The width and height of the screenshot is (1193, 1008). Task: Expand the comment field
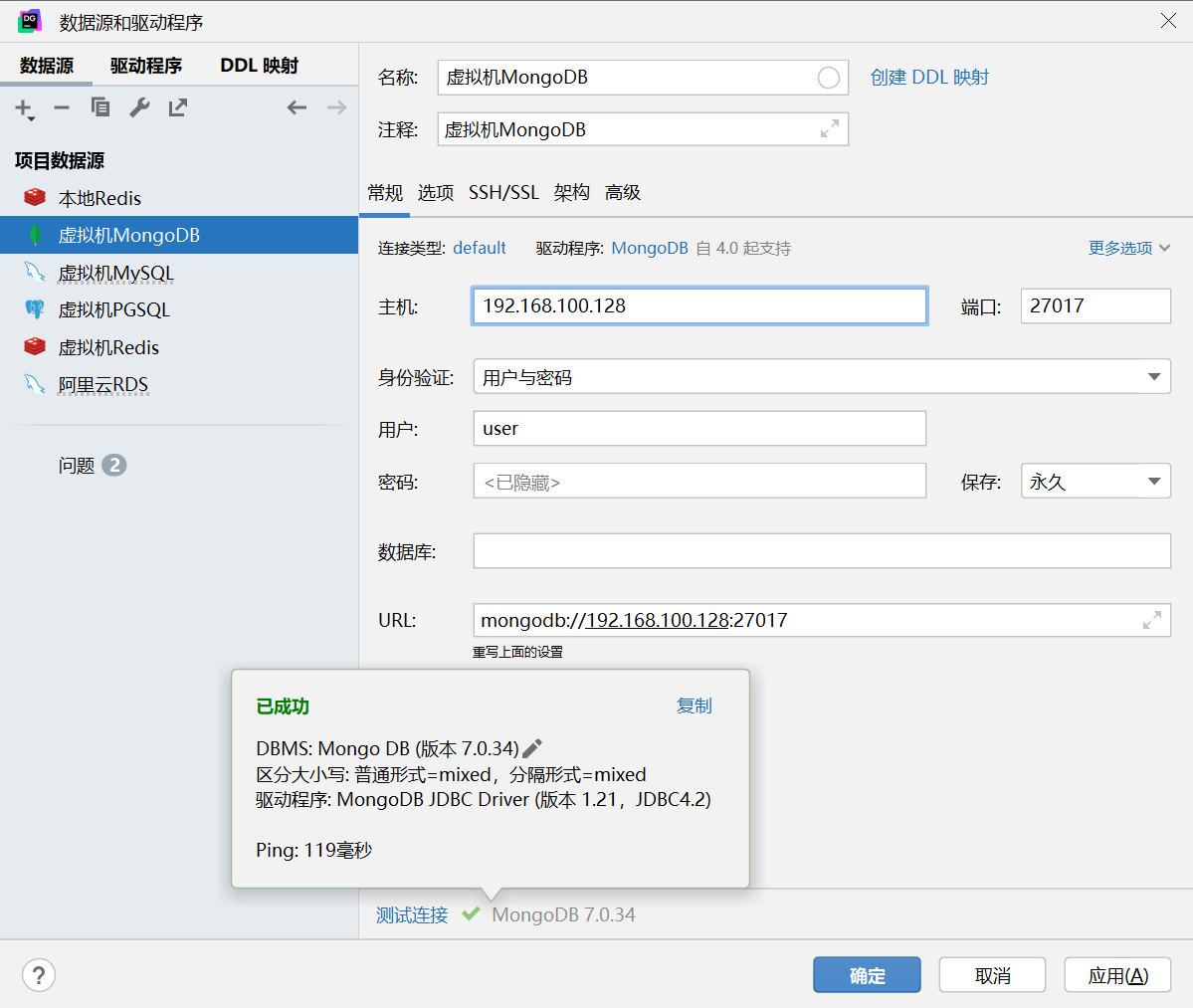pos(829,128)
